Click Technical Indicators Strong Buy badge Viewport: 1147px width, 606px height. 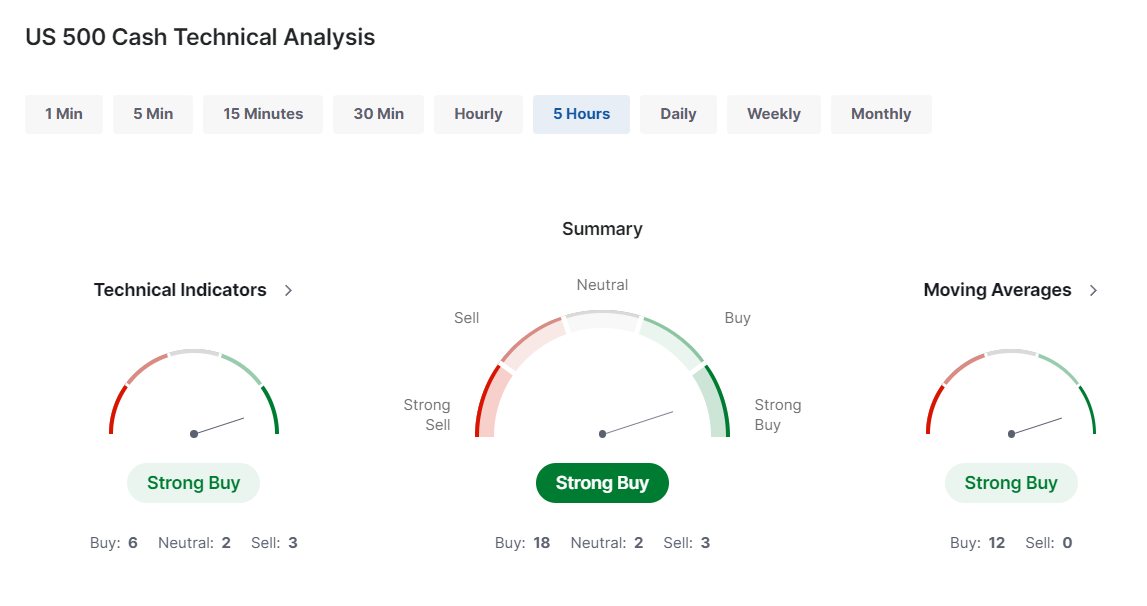pos(194,483)
